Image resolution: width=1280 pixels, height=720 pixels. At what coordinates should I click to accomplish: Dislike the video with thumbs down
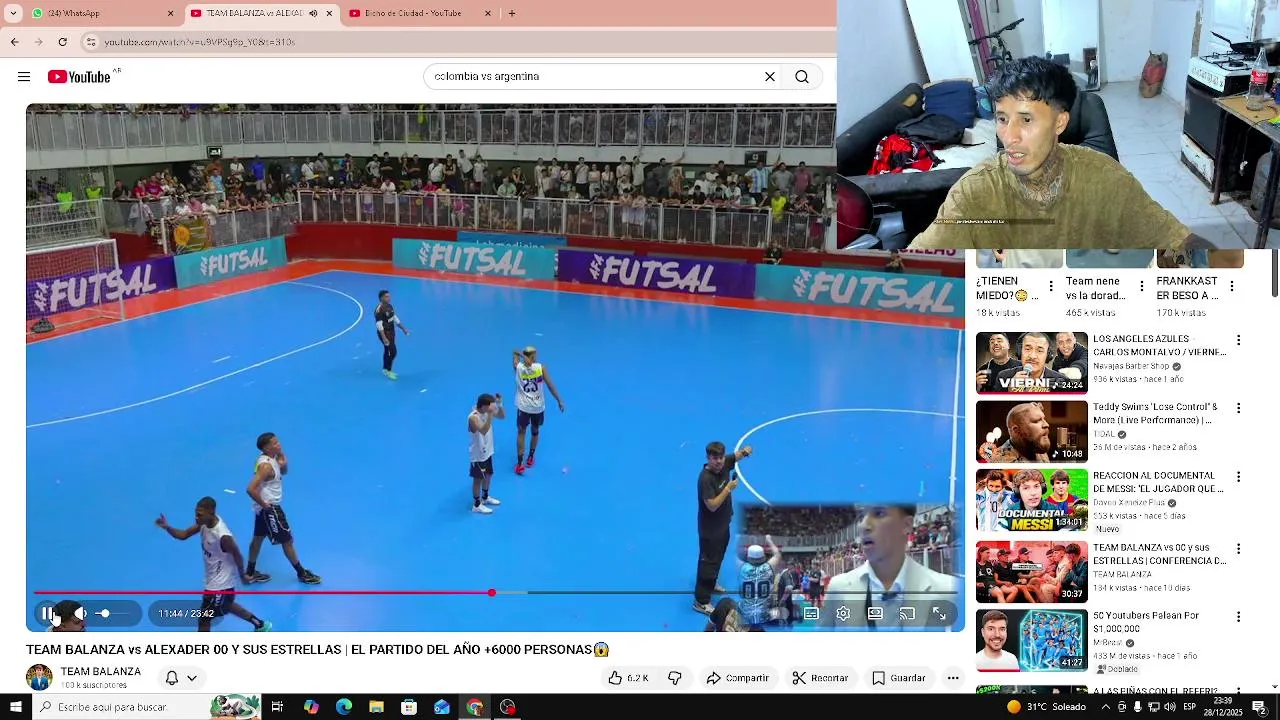[675, 678]
